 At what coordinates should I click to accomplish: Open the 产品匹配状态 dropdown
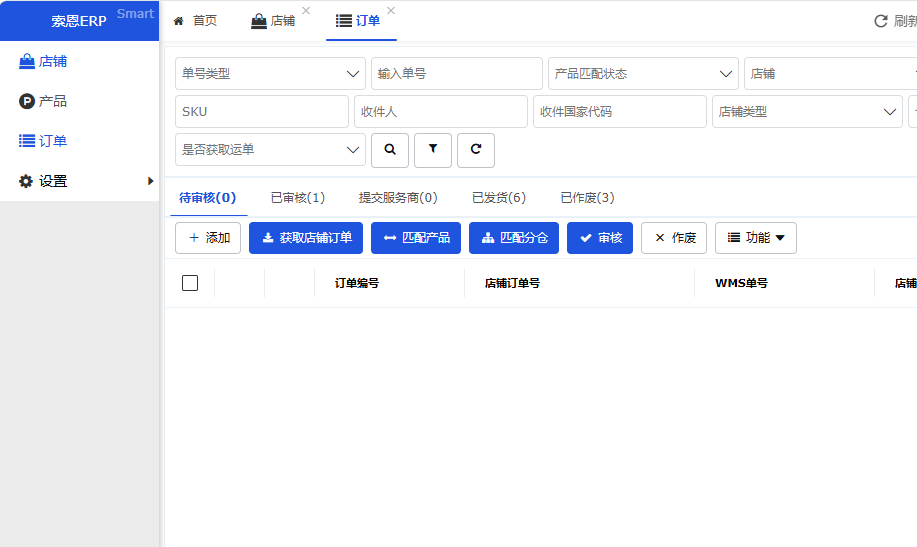pyautogui.click(x=643, y=74)
